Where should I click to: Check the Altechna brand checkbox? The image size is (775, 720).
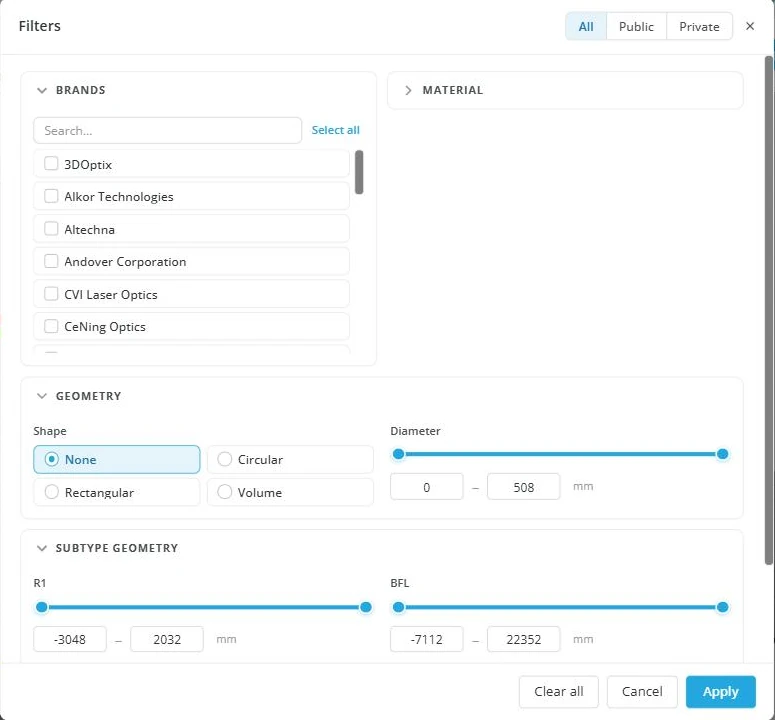pos(51,229)
